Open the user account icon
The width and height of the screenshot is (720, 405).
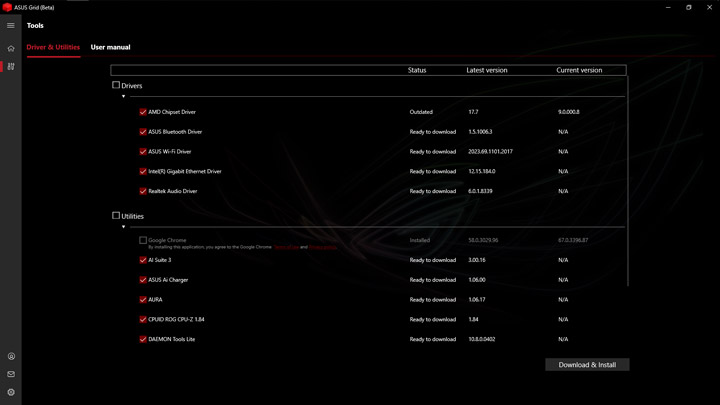(x=11, y=356)
